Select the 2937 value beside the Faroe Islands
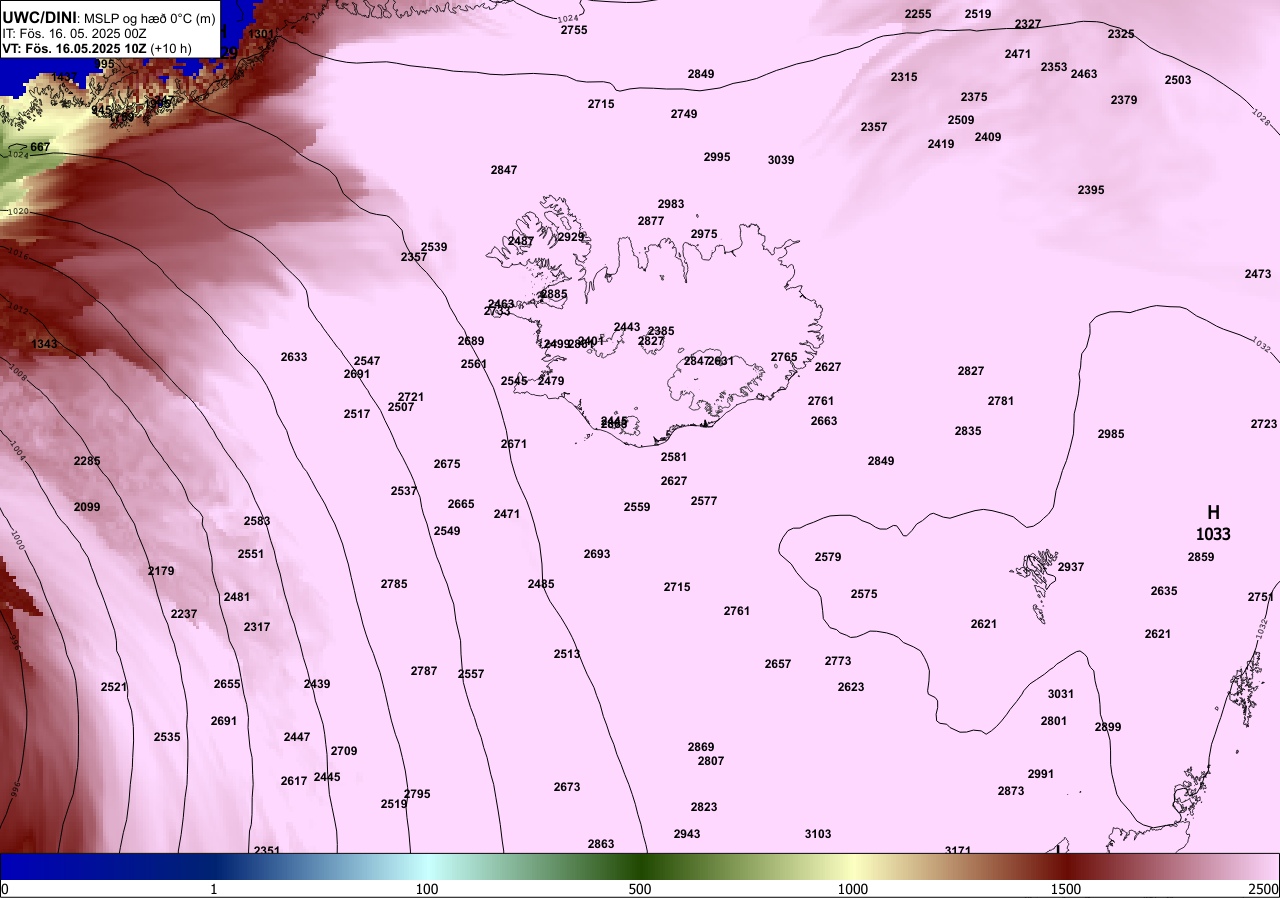 pyautogui.click(x=1071, y=567)
